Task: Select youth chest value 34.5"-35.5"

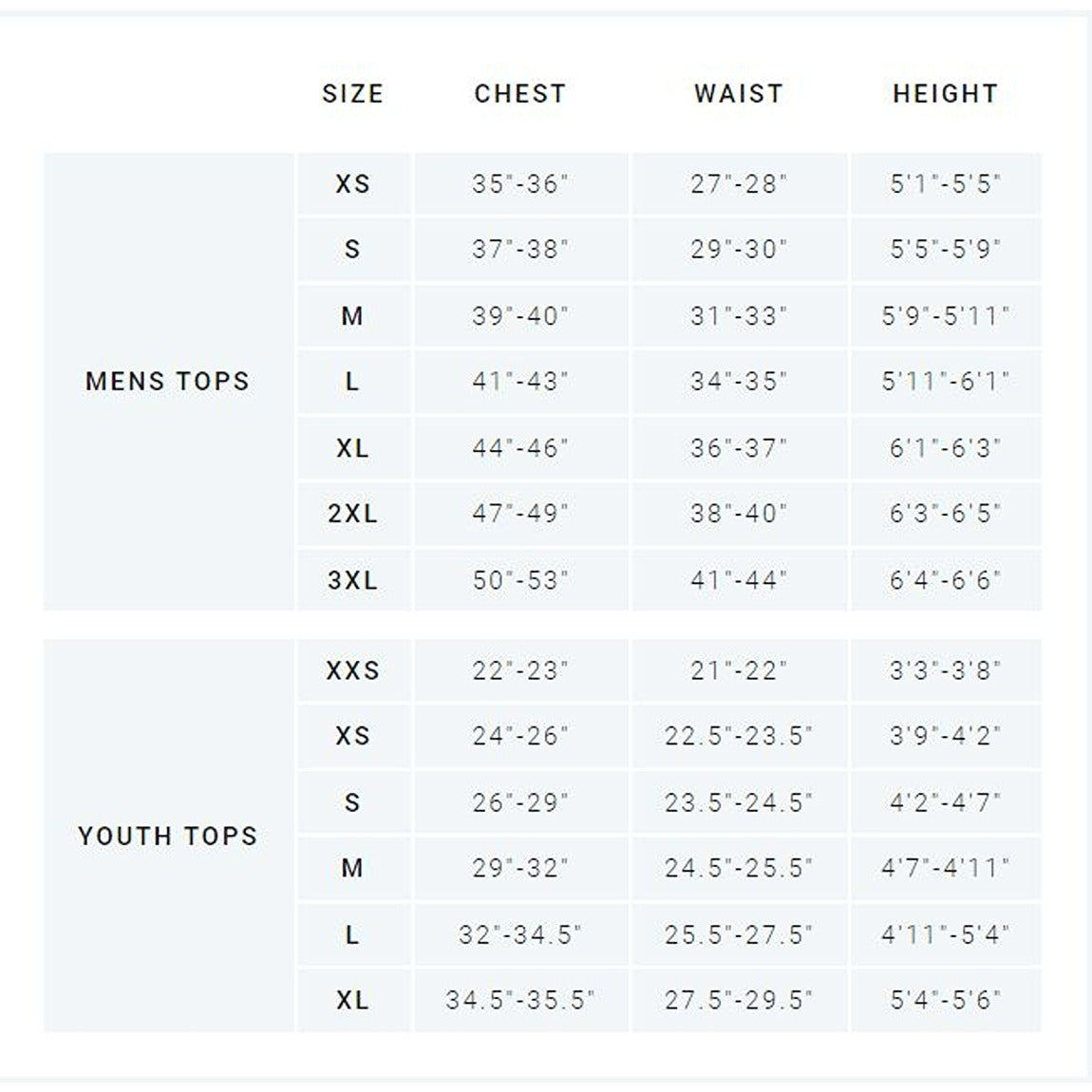Action: pyautogui.click(x=520, y=1000)
